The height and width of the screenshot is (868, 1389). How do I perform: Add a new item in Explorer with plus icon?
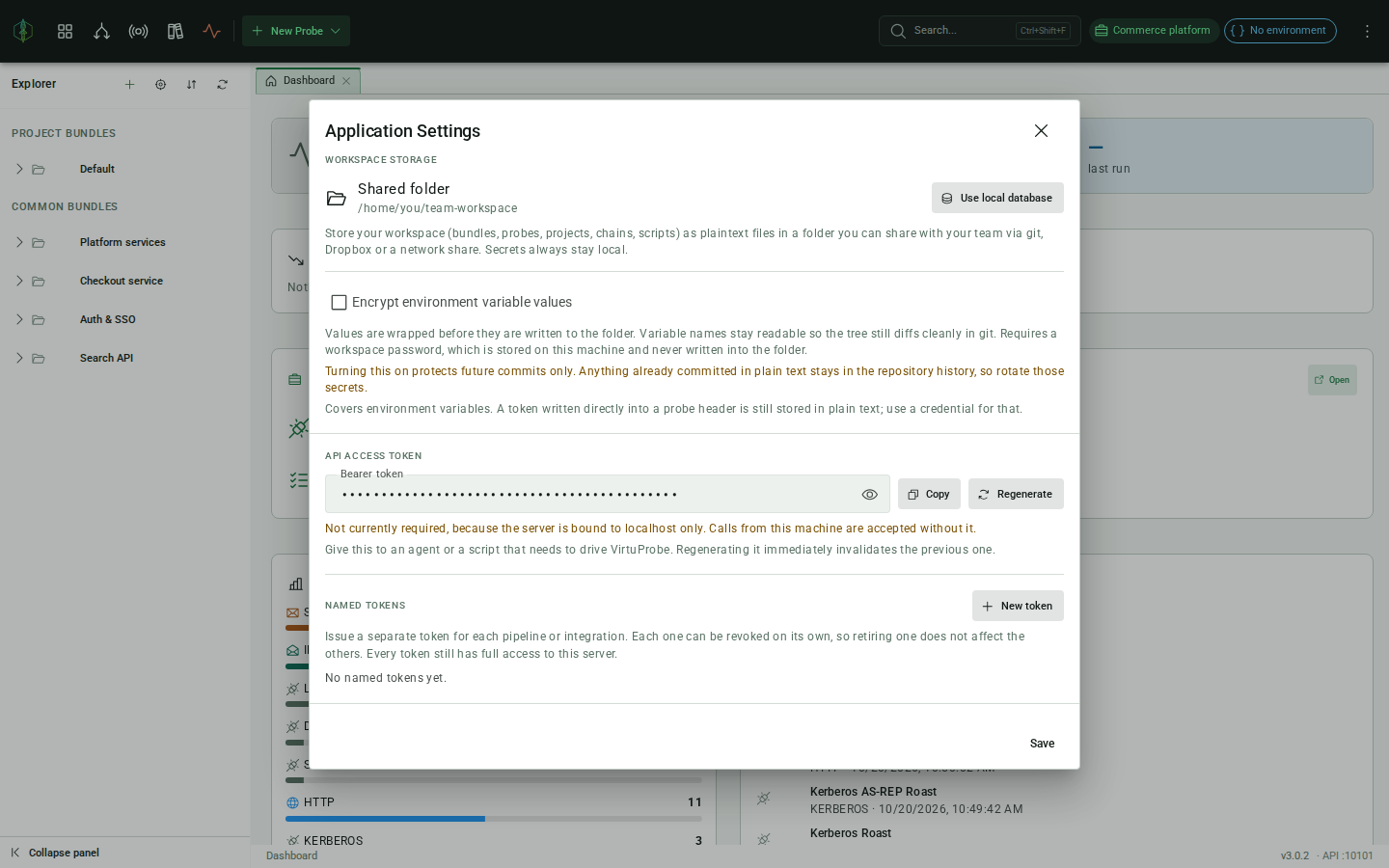tap(129, 84)
